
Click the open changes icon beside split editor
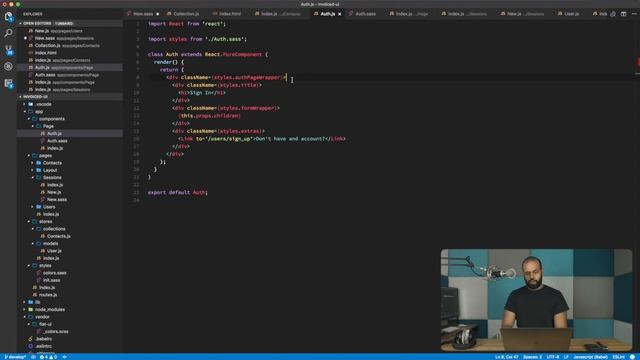tap(613, 14)
